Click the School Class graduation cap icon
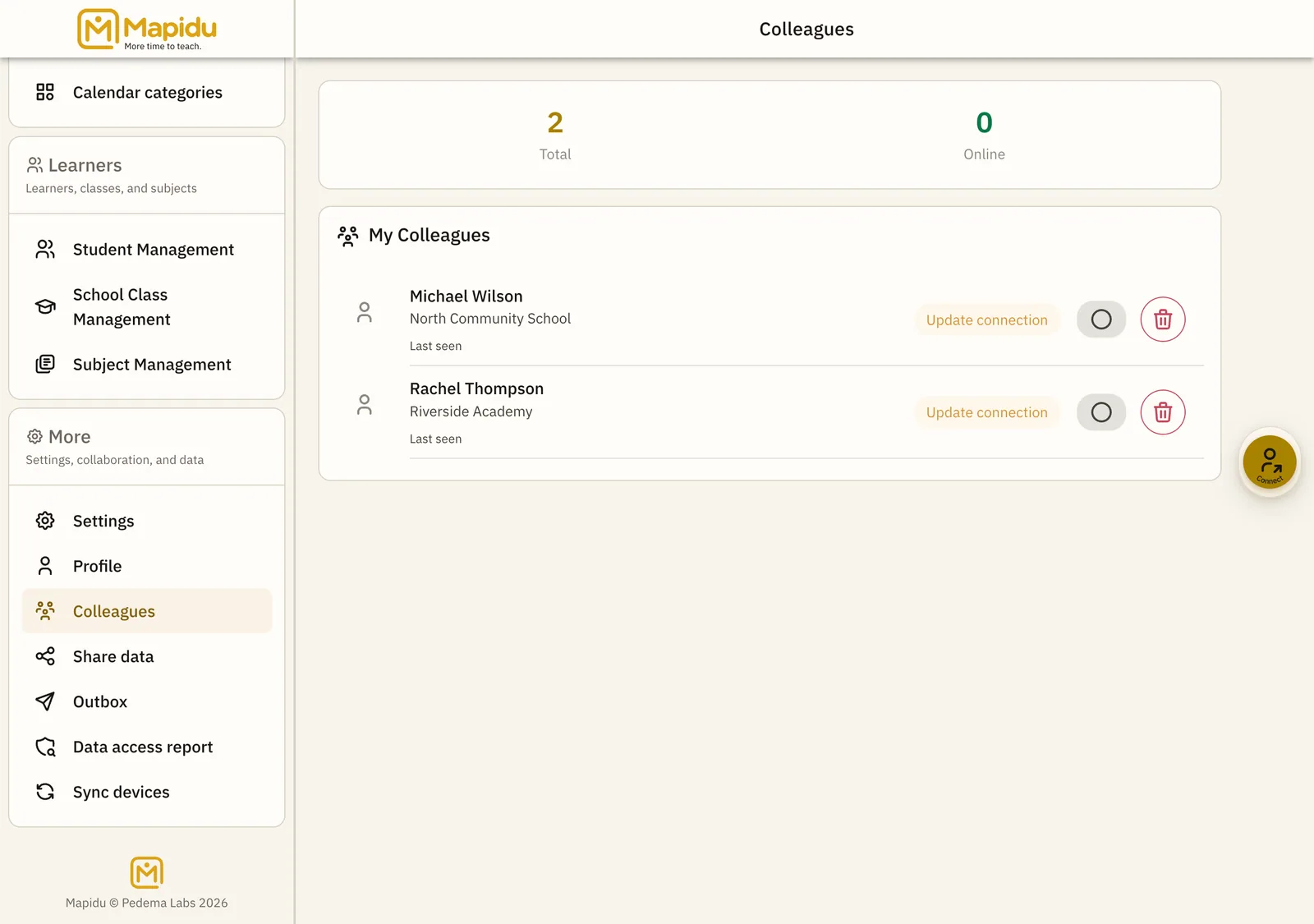 pyautogui.click(x=45, y=306)
